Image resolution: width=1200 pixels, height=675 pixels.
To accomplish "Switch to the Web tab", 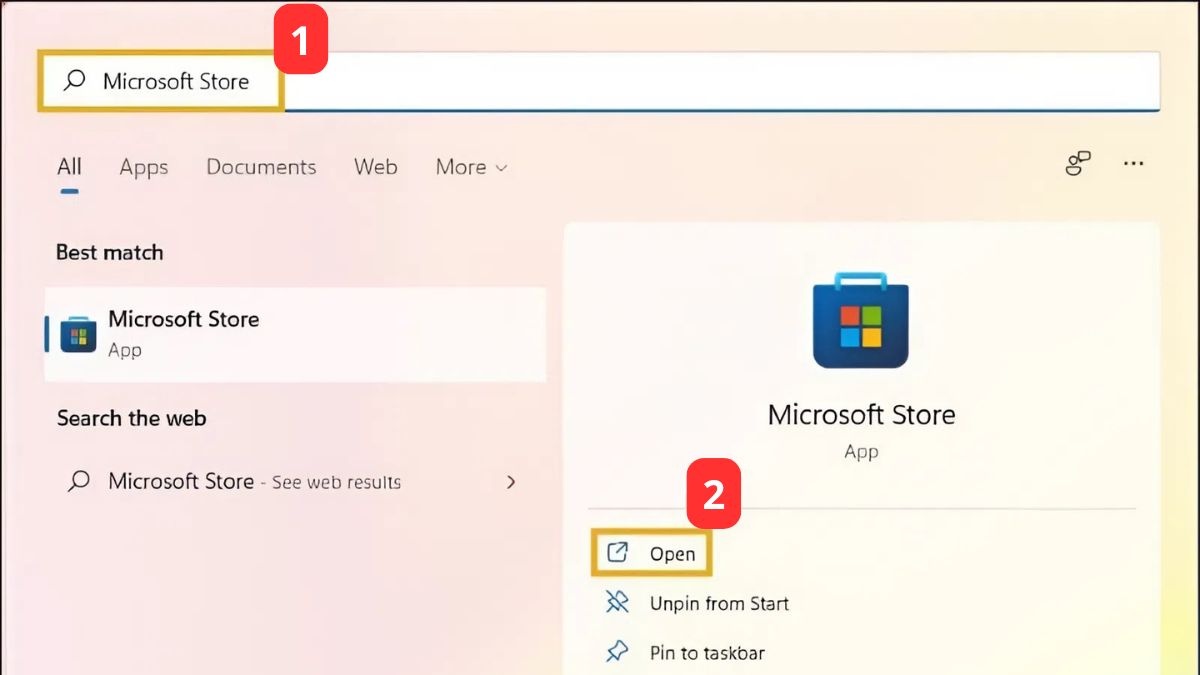I will [376, 167].
